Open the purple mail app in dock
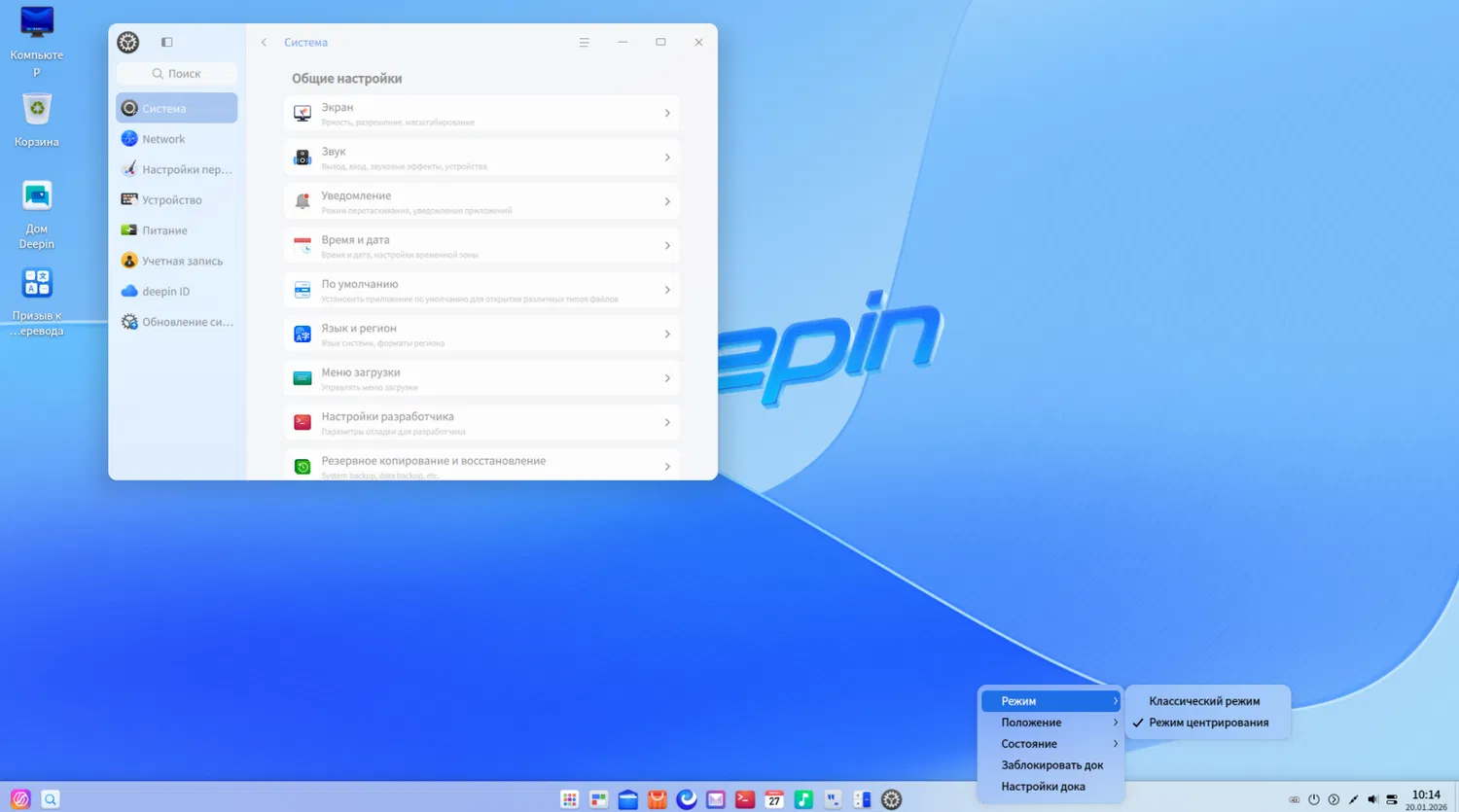Image resolution: width=1459 pixels, height=812 pixels. pos(716,799)
